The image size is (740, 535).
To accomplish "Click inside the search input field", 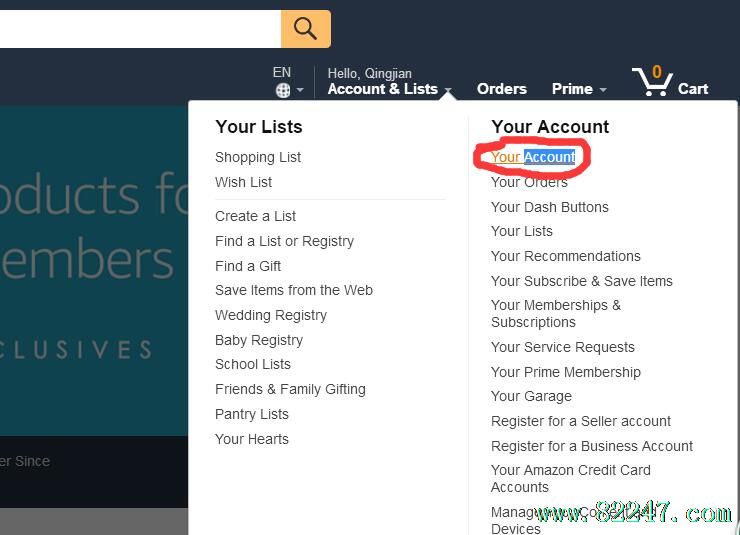I will point(140,29).
